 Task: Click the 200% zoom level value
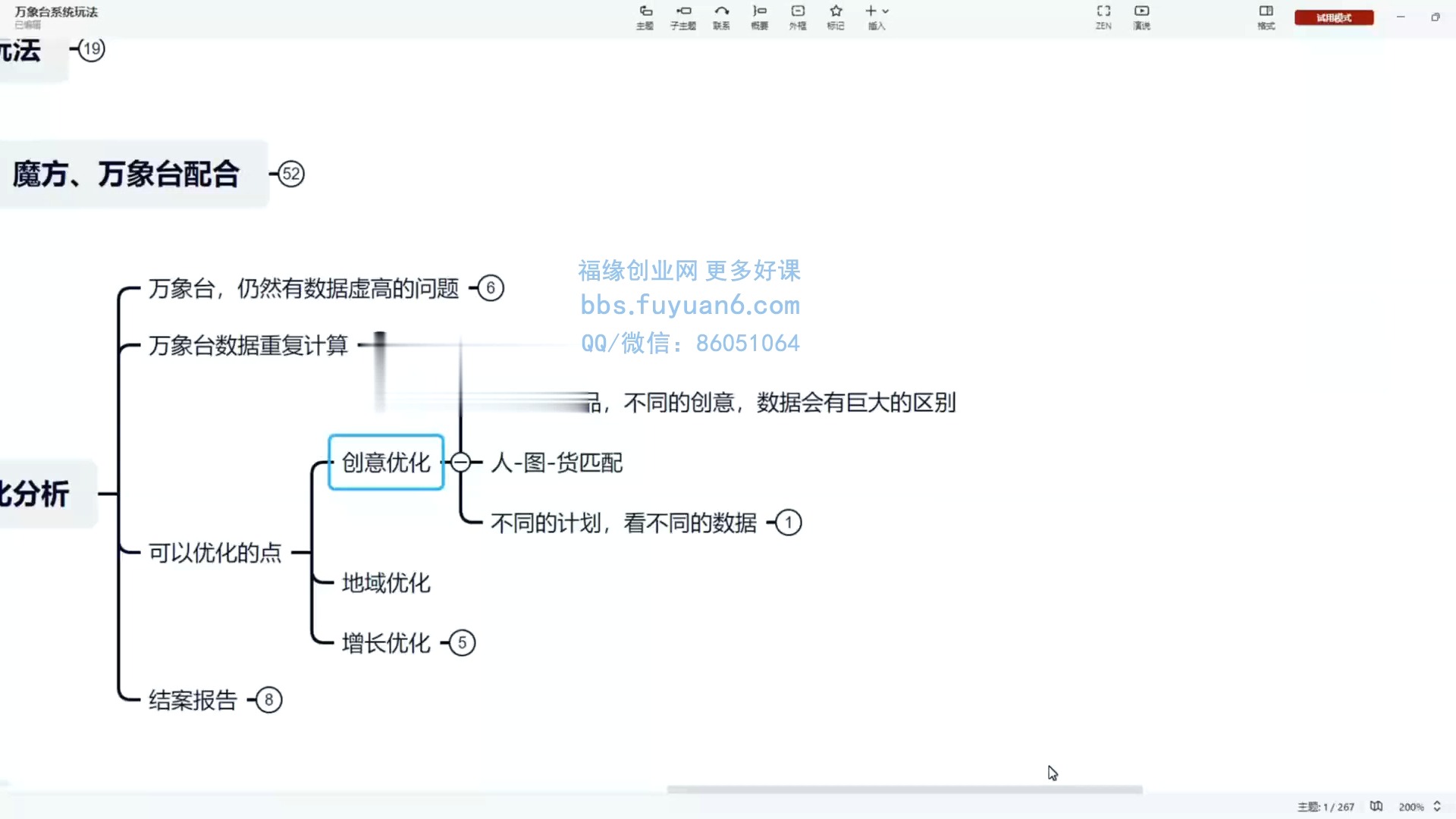[x=1410, y=807]
